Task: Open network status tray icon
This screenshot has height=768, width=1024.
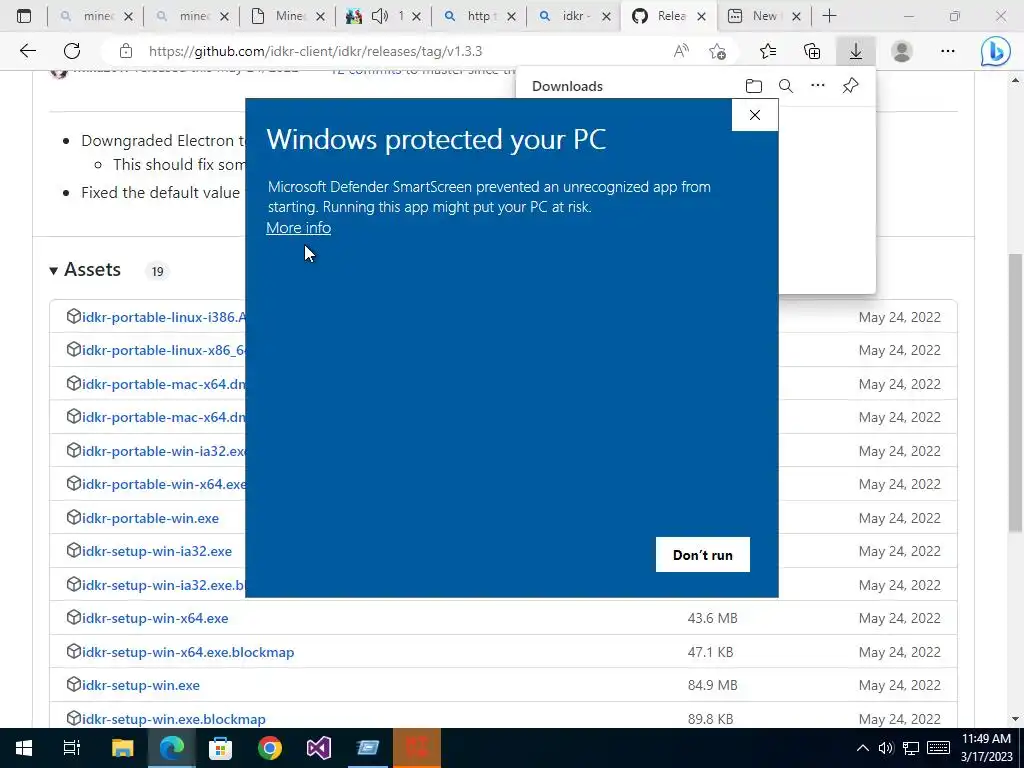Action: (910, 748)
